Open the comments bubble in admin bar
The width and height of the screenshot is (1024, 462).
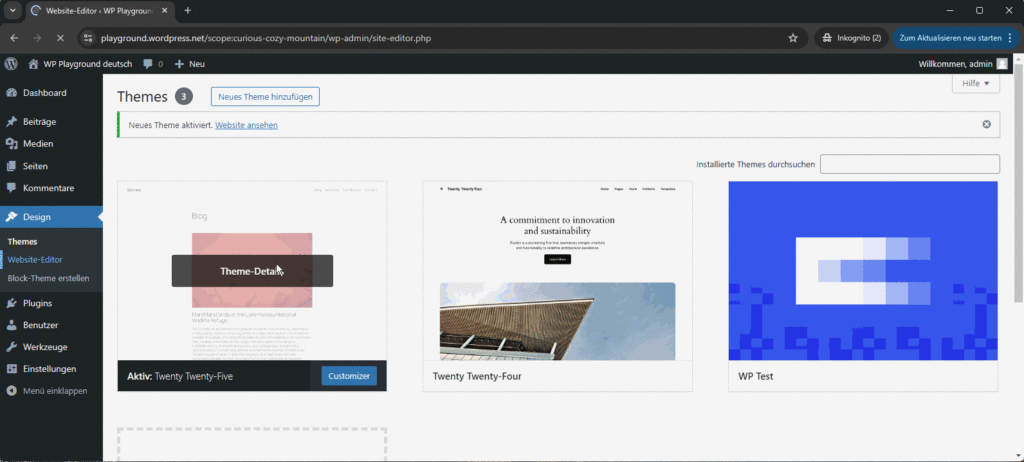click(153, 63)
